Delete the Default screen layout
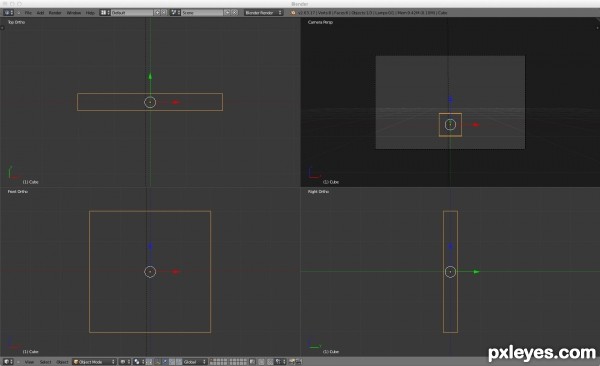This screenshot has width=600, height=366. tap(164, 13)
